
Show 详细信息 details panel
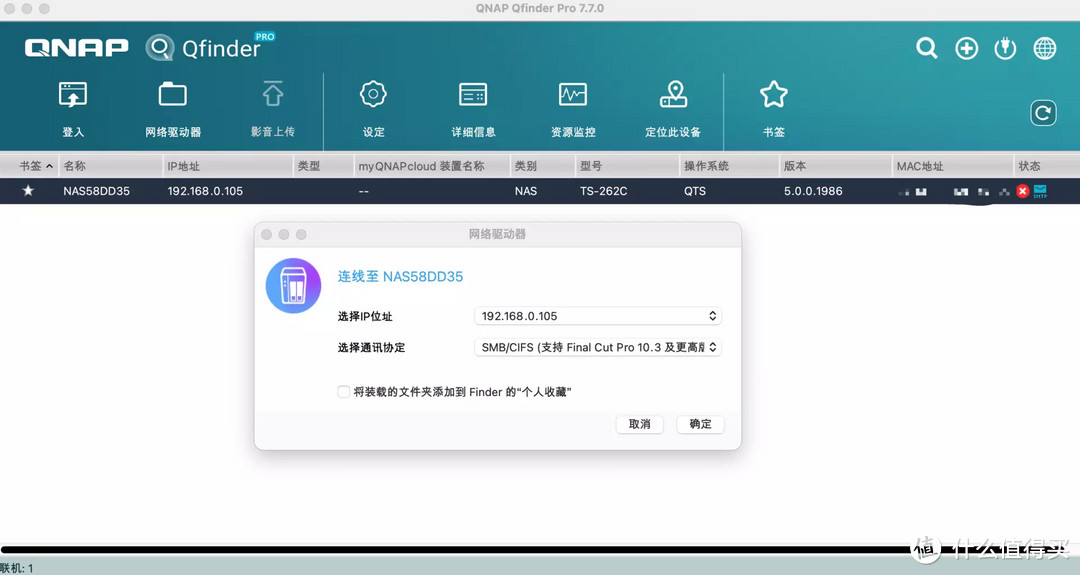point(473,94)
